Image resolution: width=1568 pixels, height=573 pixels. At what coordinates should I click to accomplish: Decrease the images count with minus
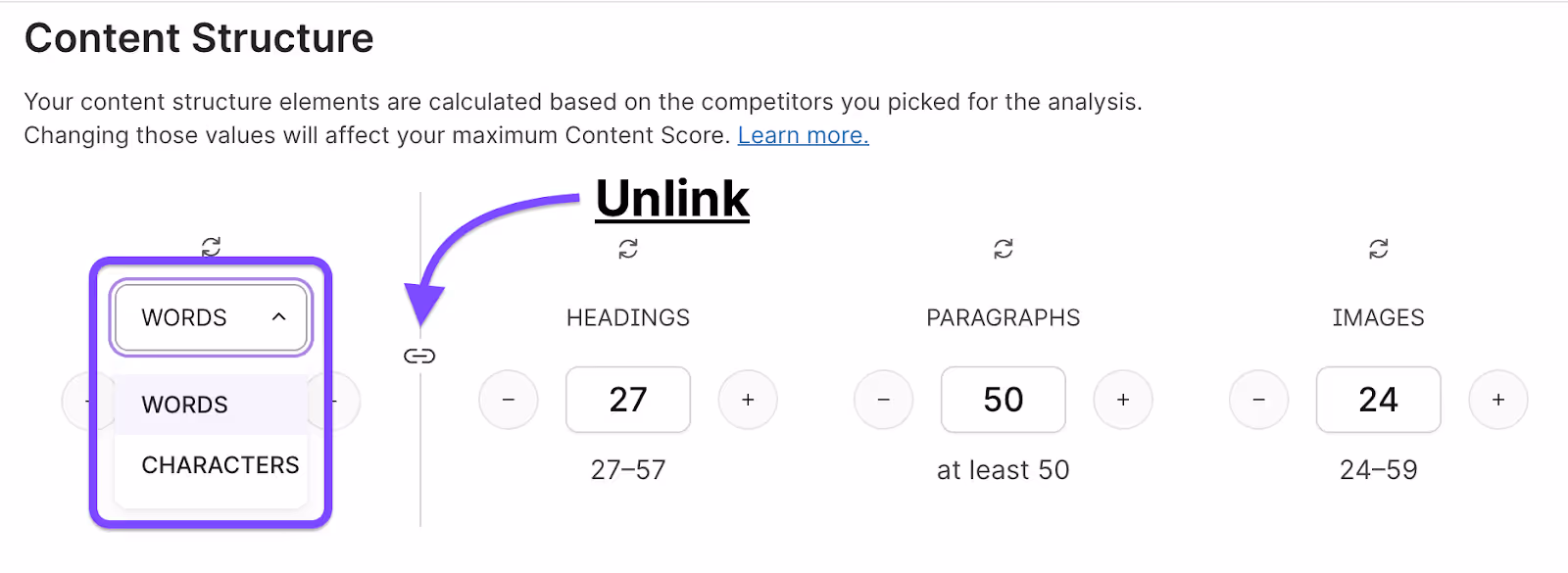pos(1258,400)
